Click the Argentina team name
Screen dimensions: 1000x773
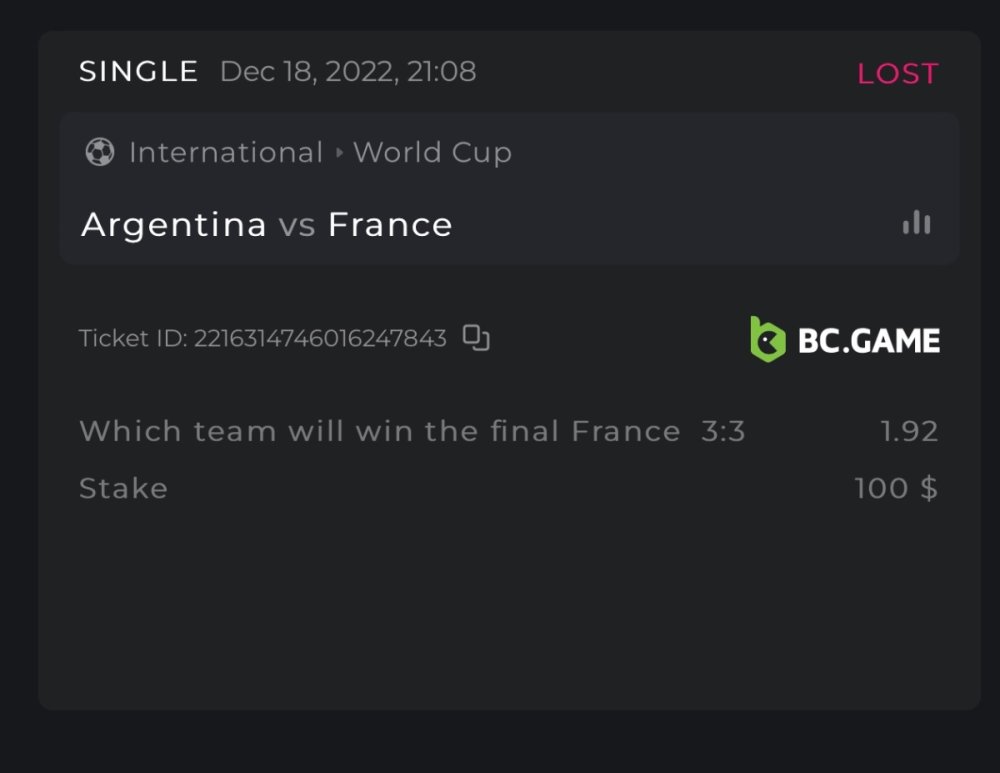(174, 224)
